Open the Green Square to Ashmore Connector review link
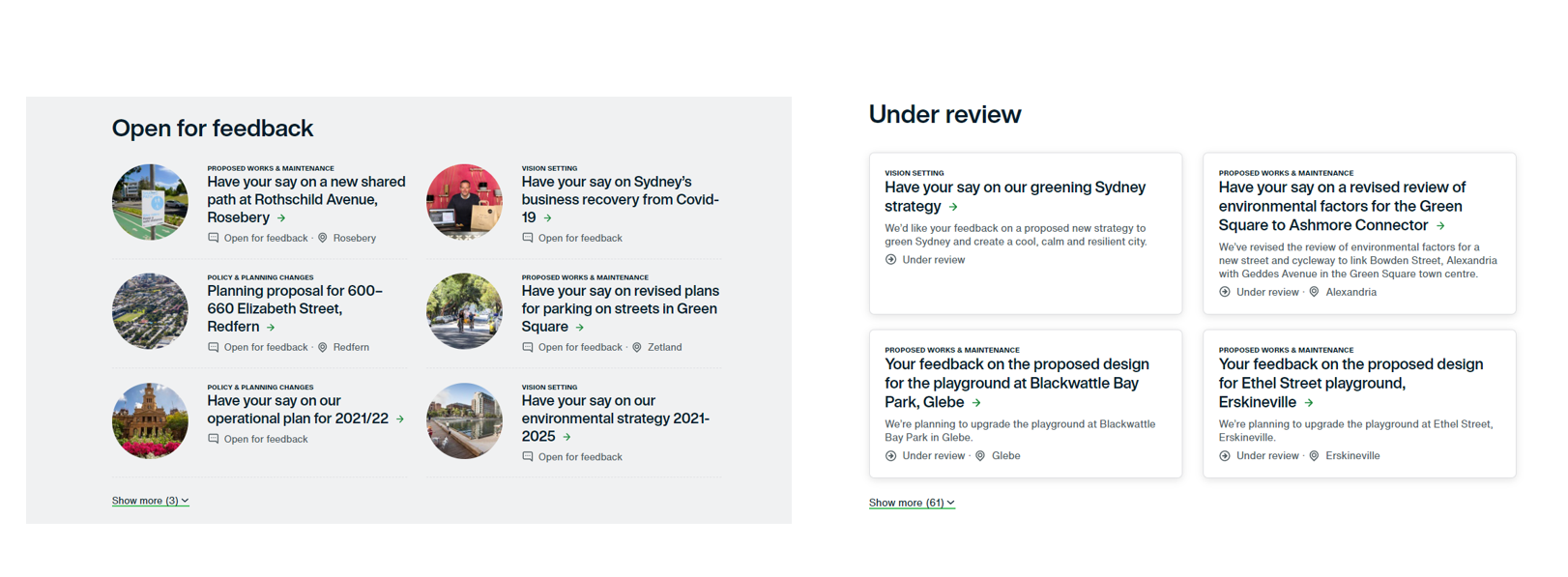The height and width of the screenshot is (577, 1568). [1342, 206]
